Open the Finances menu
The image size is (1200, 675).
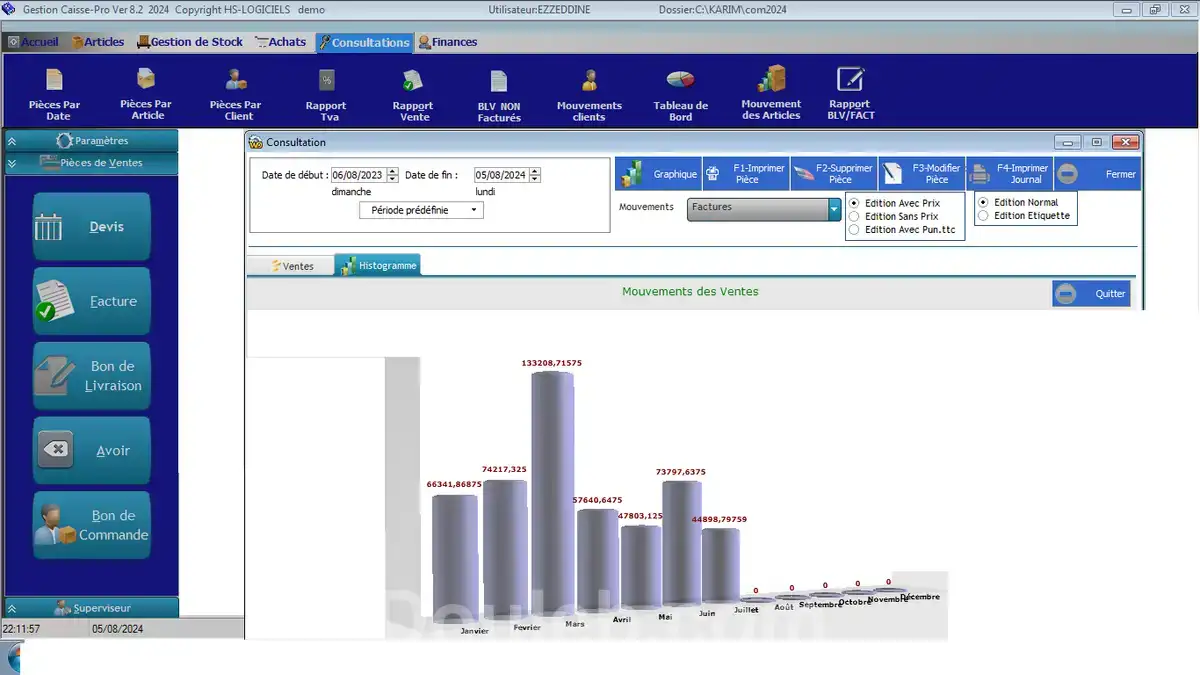(x=450, y=42)
